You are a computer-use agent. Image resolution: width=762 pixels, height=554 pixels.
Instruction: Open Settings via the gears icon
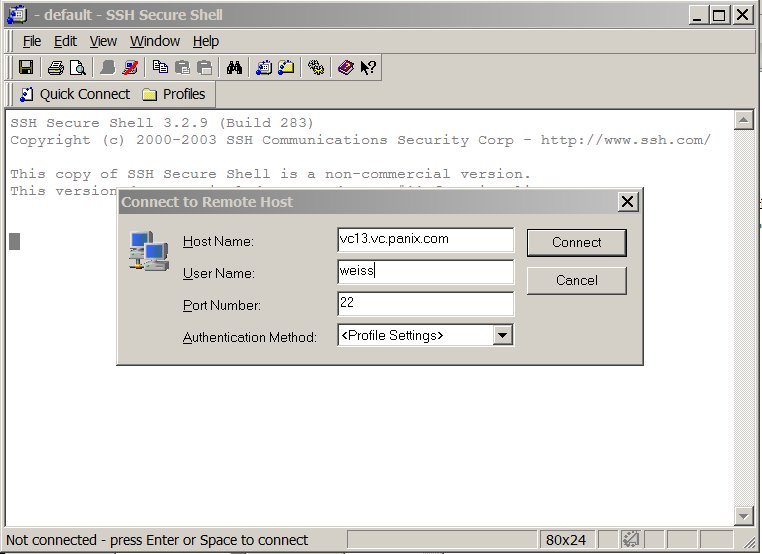click(x=316, y=68)
